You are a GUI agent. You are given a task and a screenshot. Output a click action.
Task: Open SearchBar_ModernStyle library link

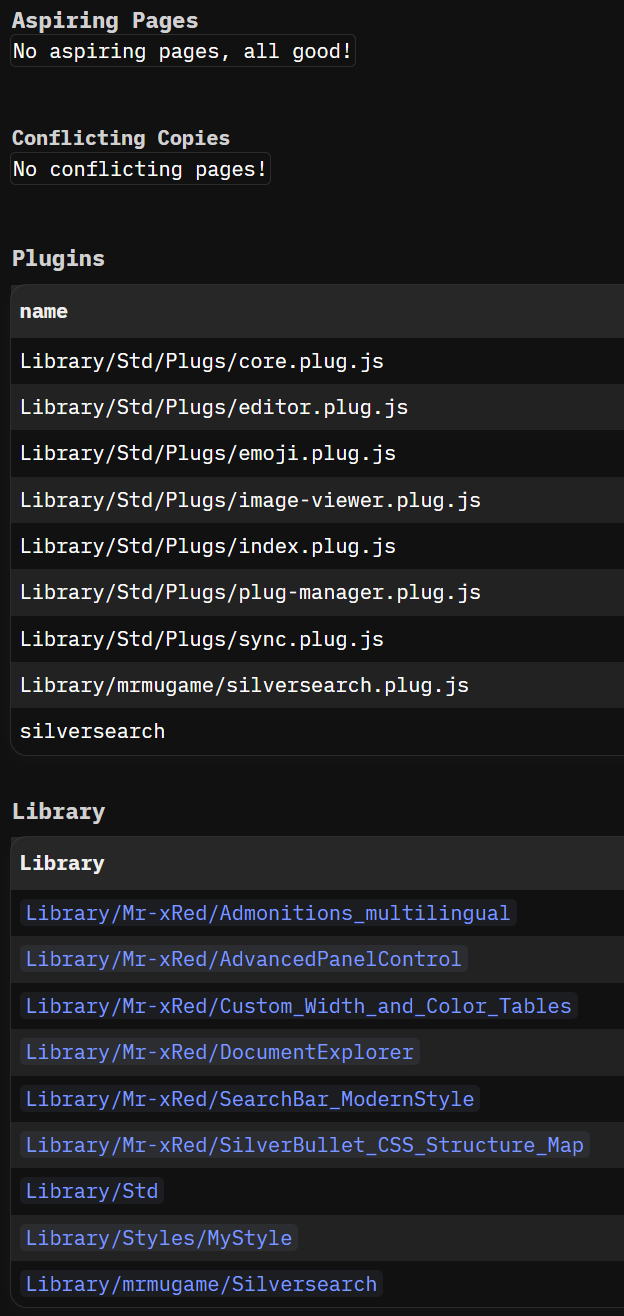250,1099
